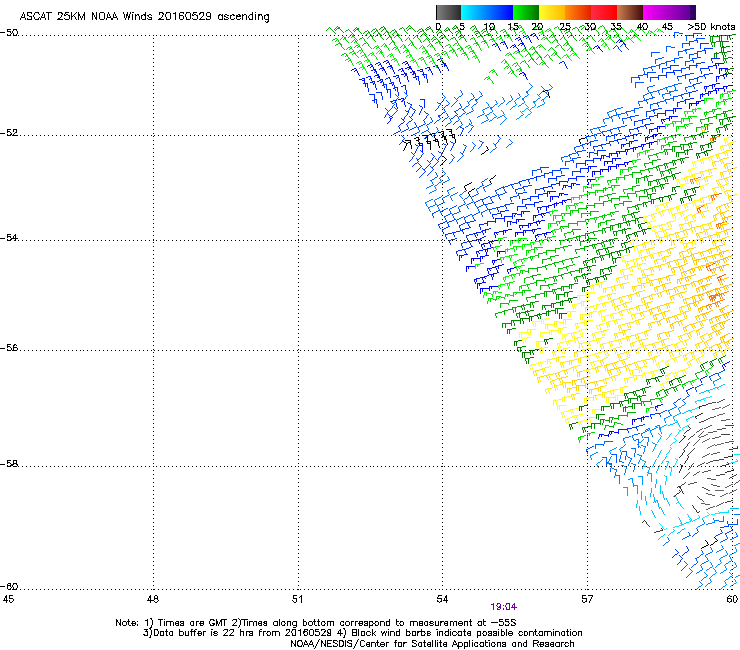
Task: Click the note line starting "Note: 1) Times are GMT"
Action: (x=316, y=623)
